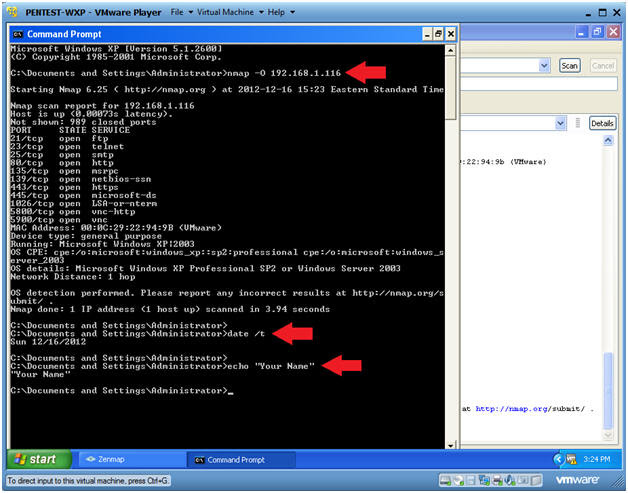Click the "Network Distance: 1 hop" line
This screenshot has width=628, height=493.
point(73,277)
